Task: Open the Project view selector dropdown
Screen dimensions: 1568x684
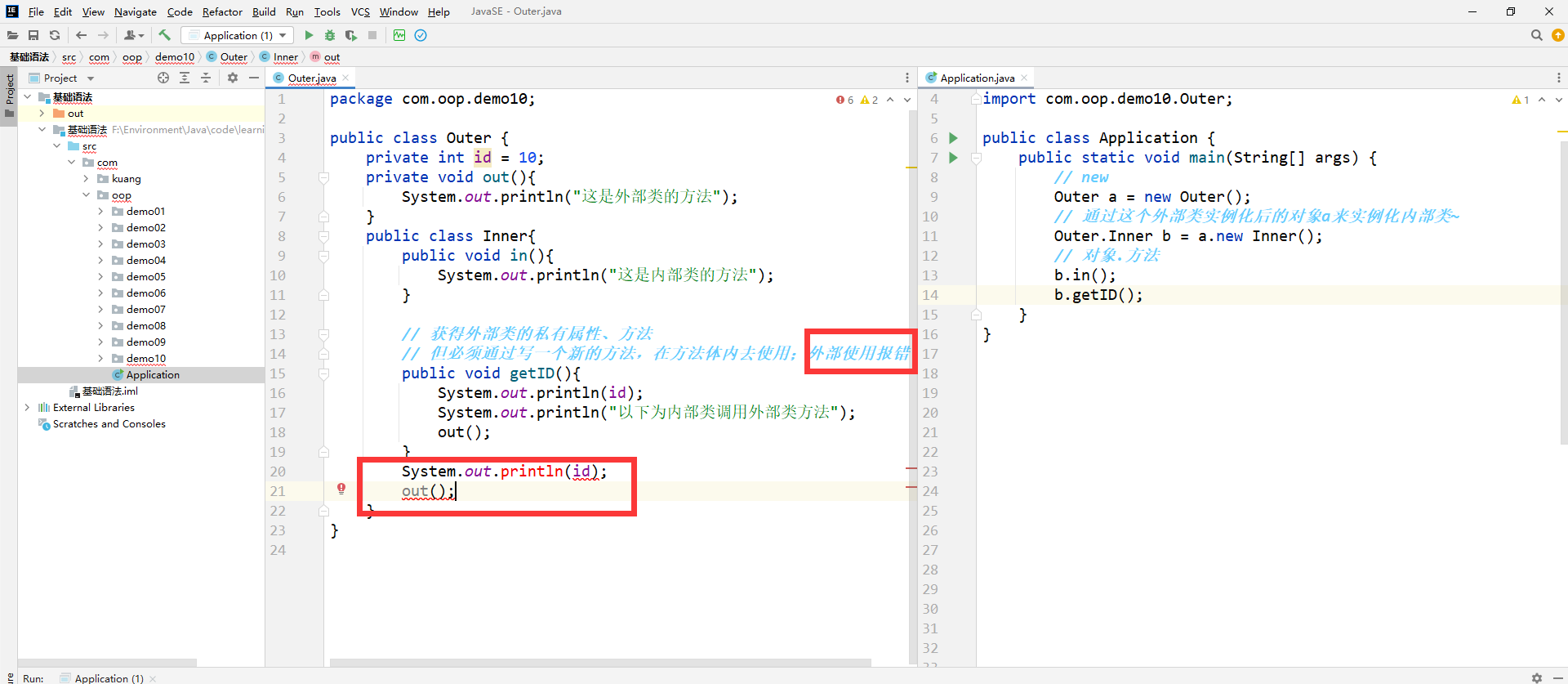Action: tap(91, 78)
